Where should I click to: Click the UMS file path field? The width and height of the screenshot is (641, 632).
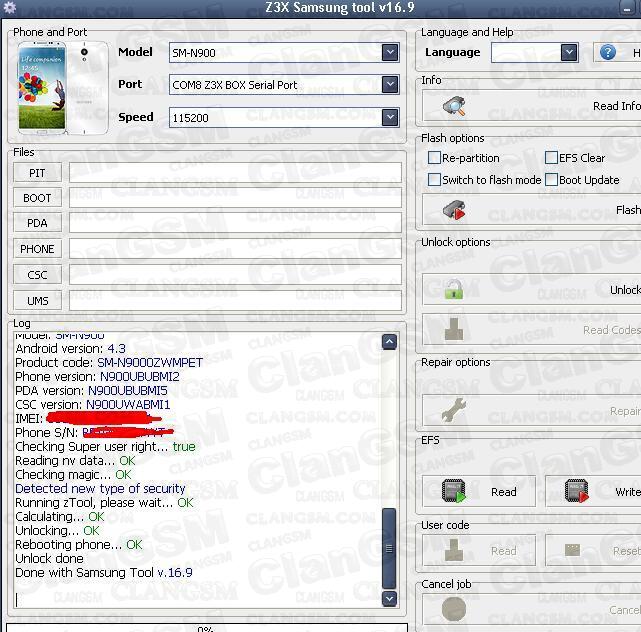tap(235, 301)
